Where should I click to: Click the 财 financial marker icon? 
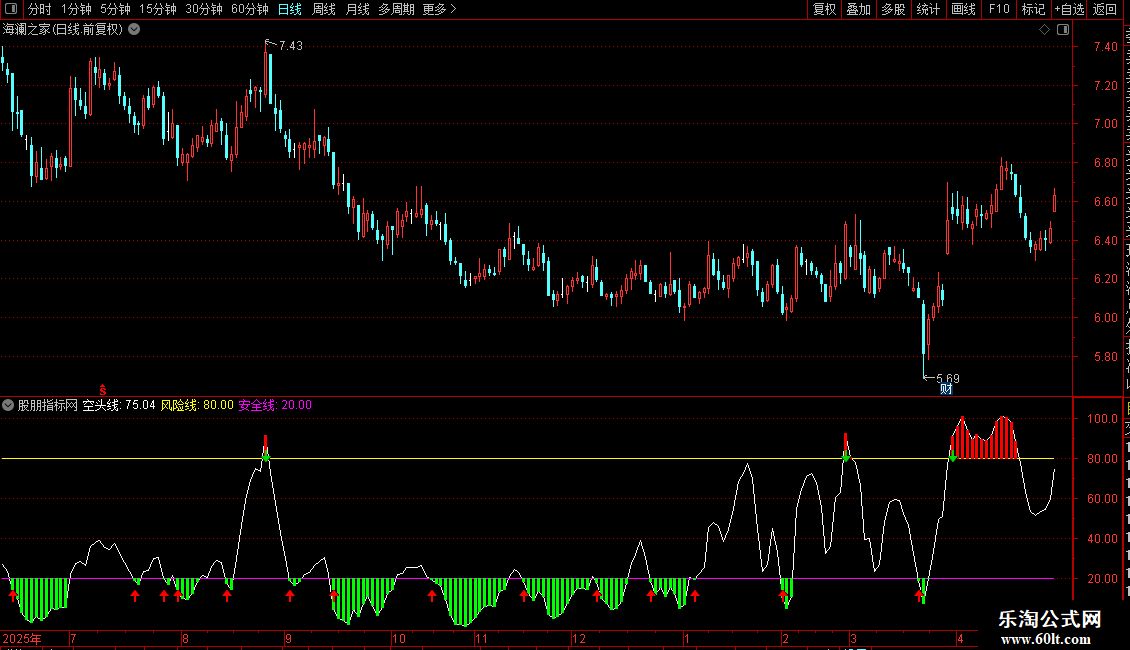946,389
